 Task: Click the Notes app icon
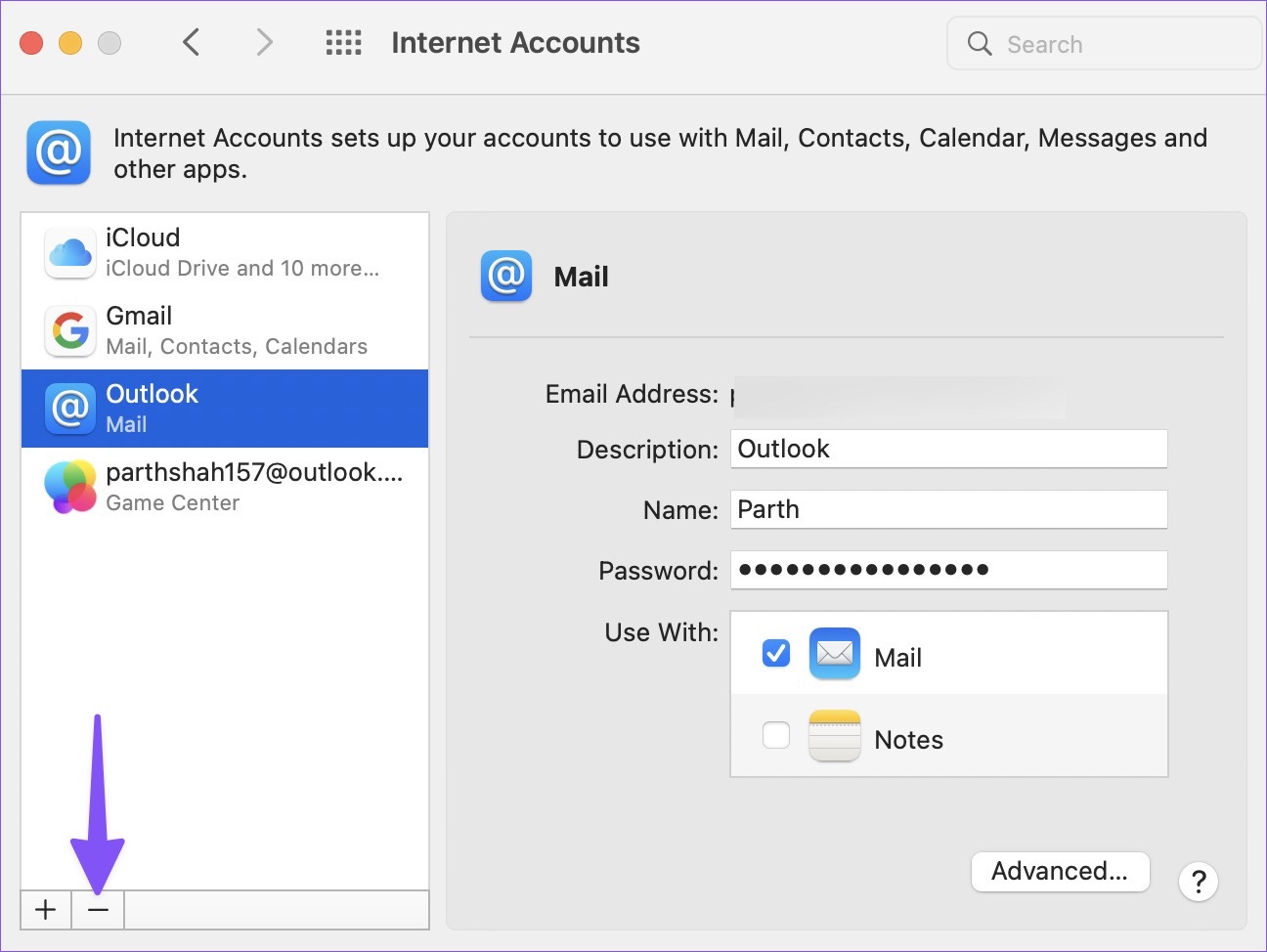pos(835,735)
